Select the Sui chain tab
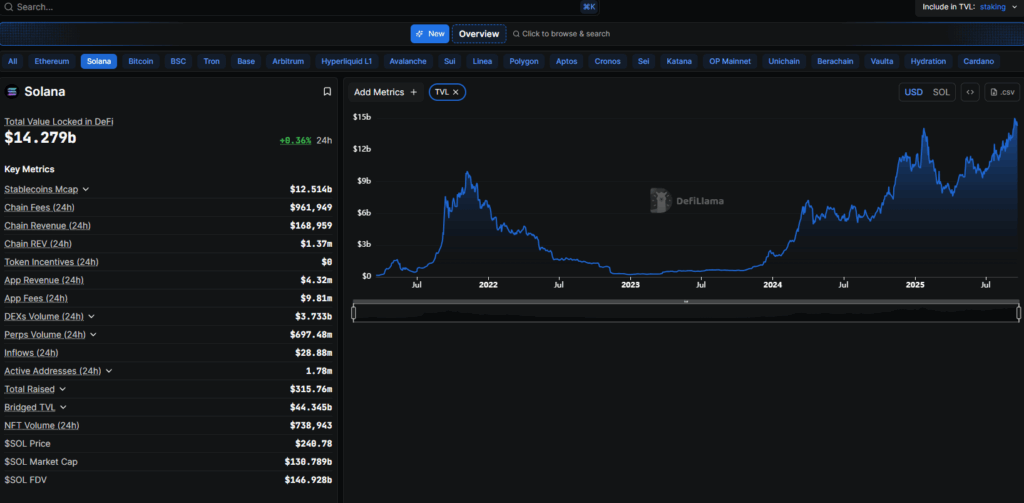The width and height of the screenshot is (1024, 503). click(450, 61)
